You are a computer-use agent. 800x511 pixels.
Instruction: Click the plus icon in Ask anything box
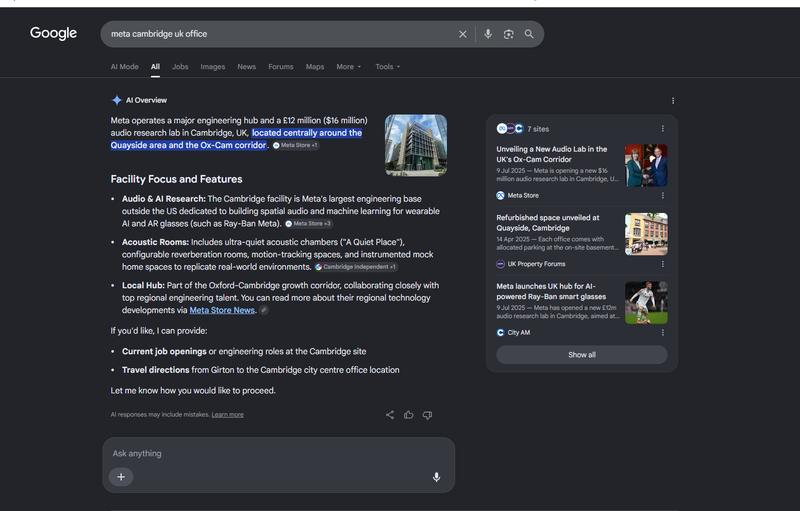pyautogui.click(x=121, y=477)
